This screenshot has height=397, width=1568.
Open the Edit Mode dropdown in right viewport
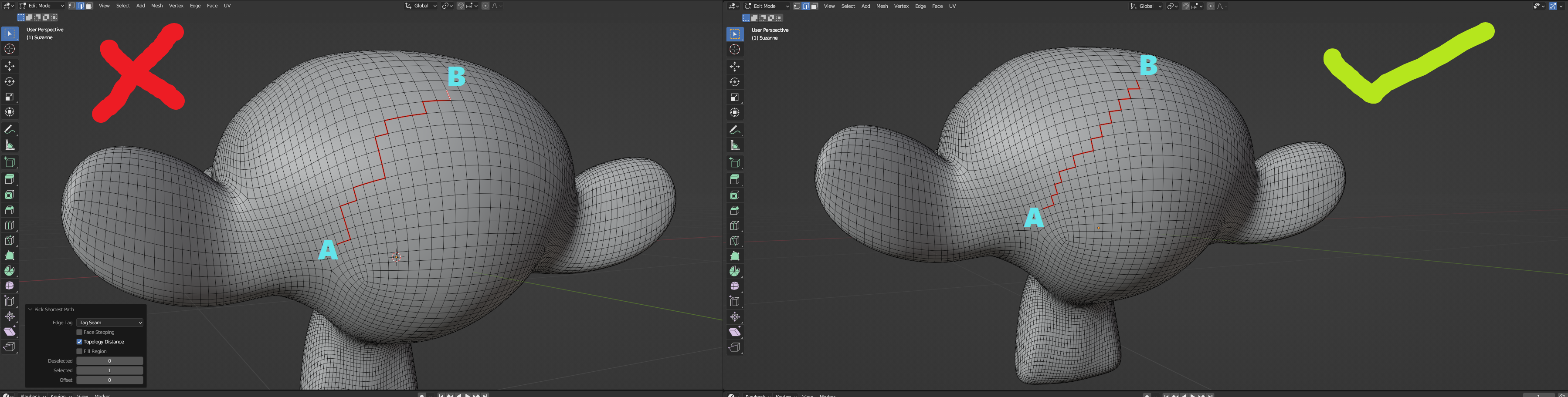point(766,6)
